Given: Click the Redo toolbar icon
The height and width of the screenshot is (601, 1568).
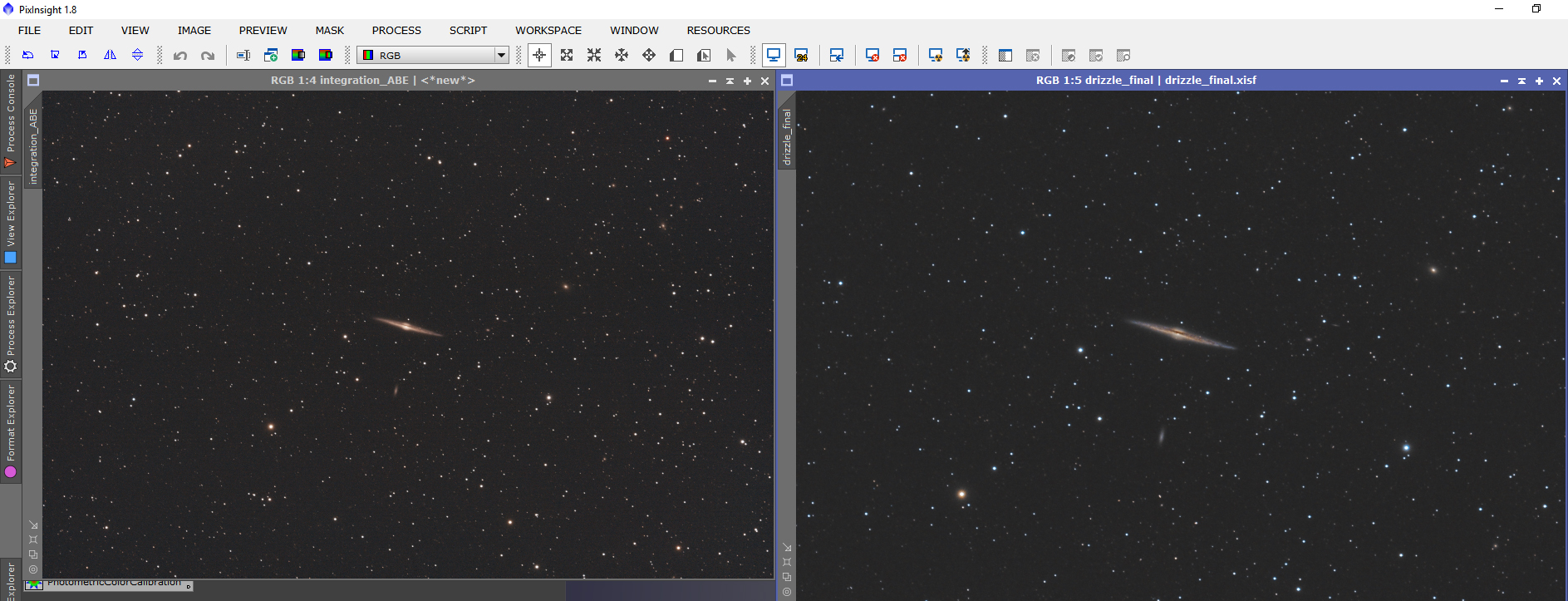Looking at the screenshot, I should click(208, 56).
